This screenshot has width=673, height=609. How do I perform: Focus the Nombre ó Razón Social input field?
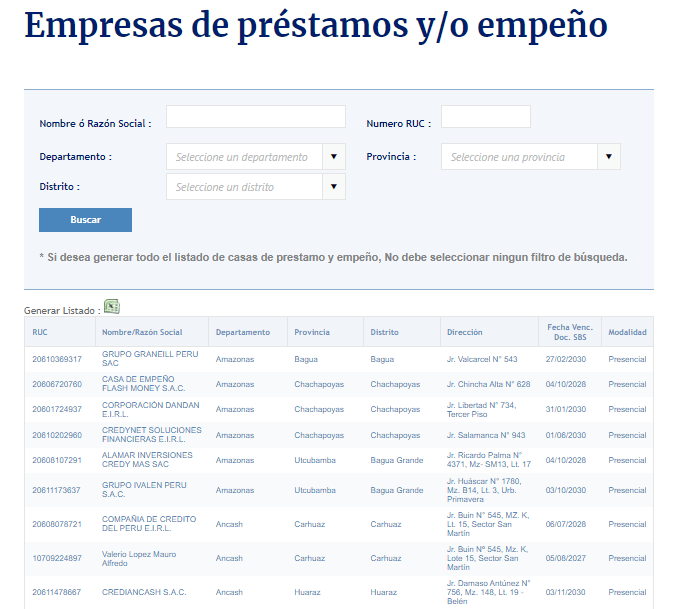pos(256,116)
